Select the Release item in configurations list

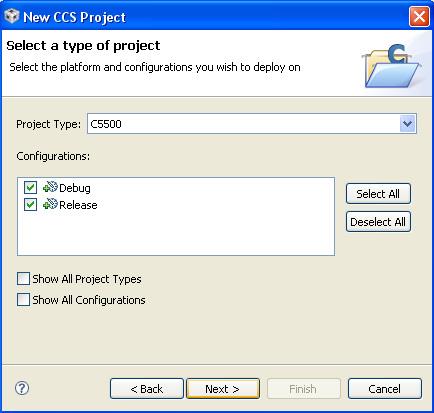click(x=78, y=205)
